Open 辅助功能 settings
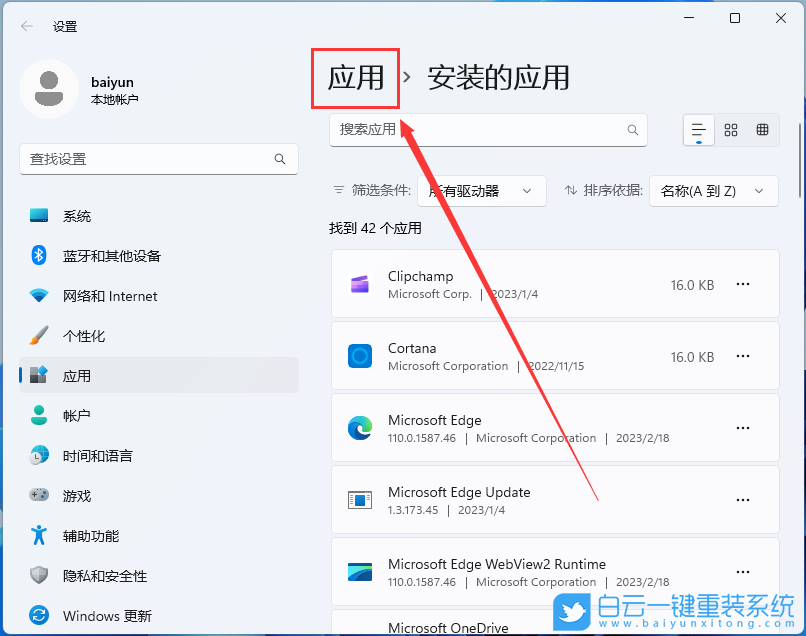This screenshot has width=806, height=636. pos(86,535)
